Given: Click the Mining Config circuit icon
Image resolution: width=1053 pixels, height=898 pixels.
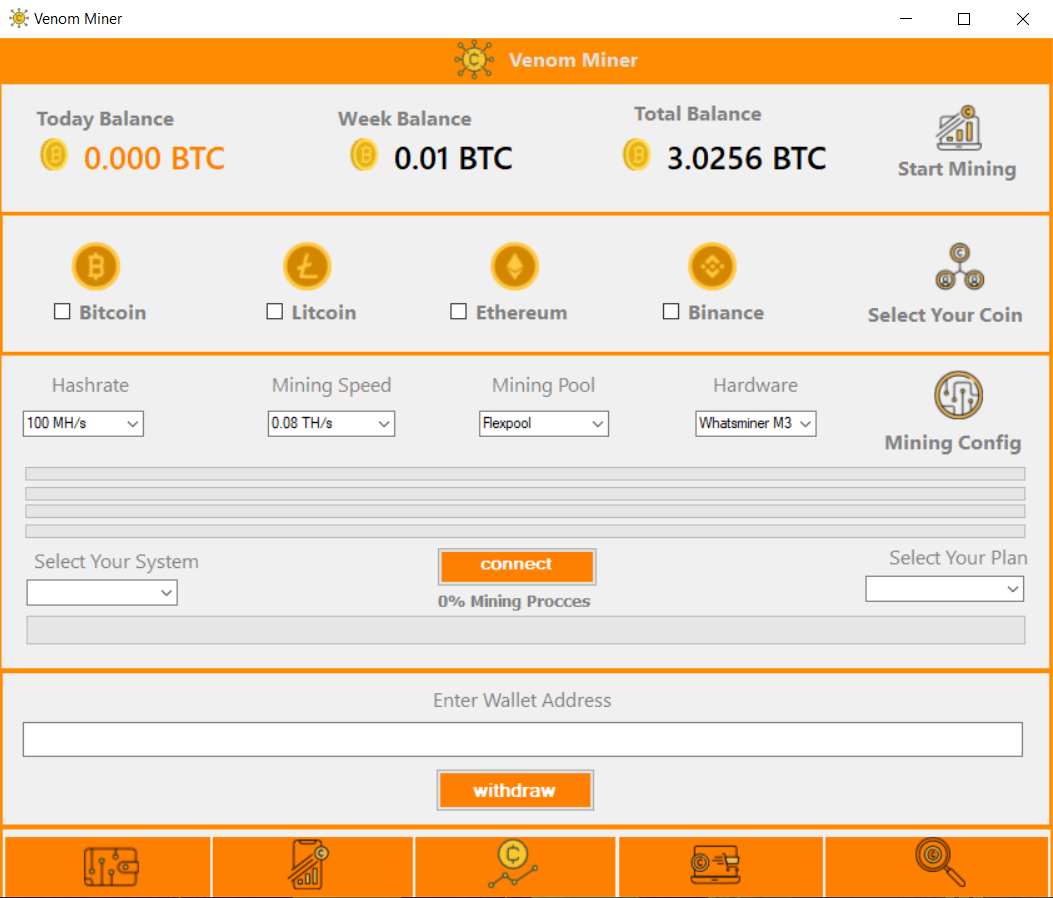Looking at the screenshot, I should pos(958,396).
